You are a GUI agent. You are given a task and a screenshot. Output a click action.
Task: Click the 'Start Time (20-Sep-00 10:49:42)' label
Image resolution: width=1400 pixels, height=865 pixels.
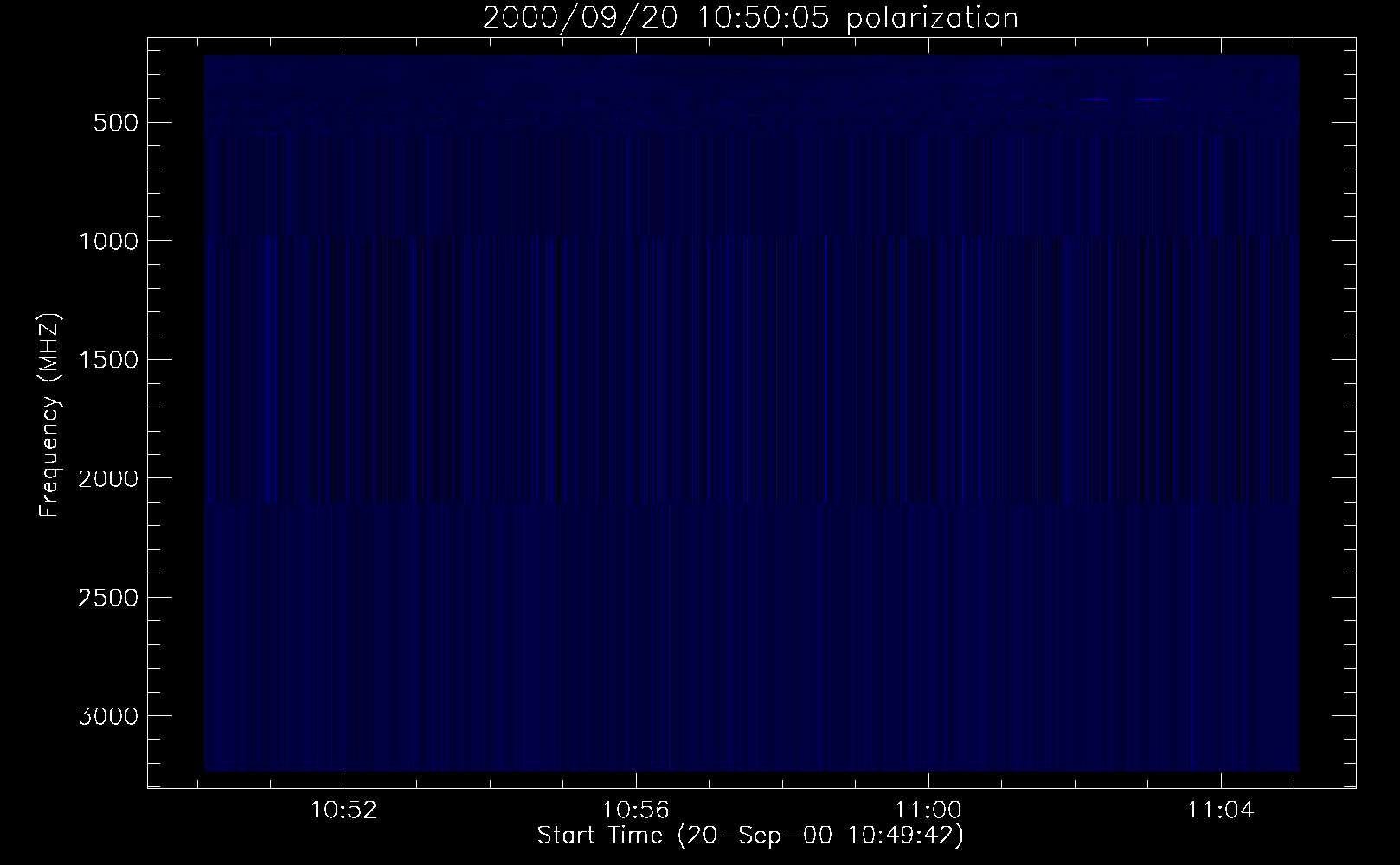click(x=750, y=836)
